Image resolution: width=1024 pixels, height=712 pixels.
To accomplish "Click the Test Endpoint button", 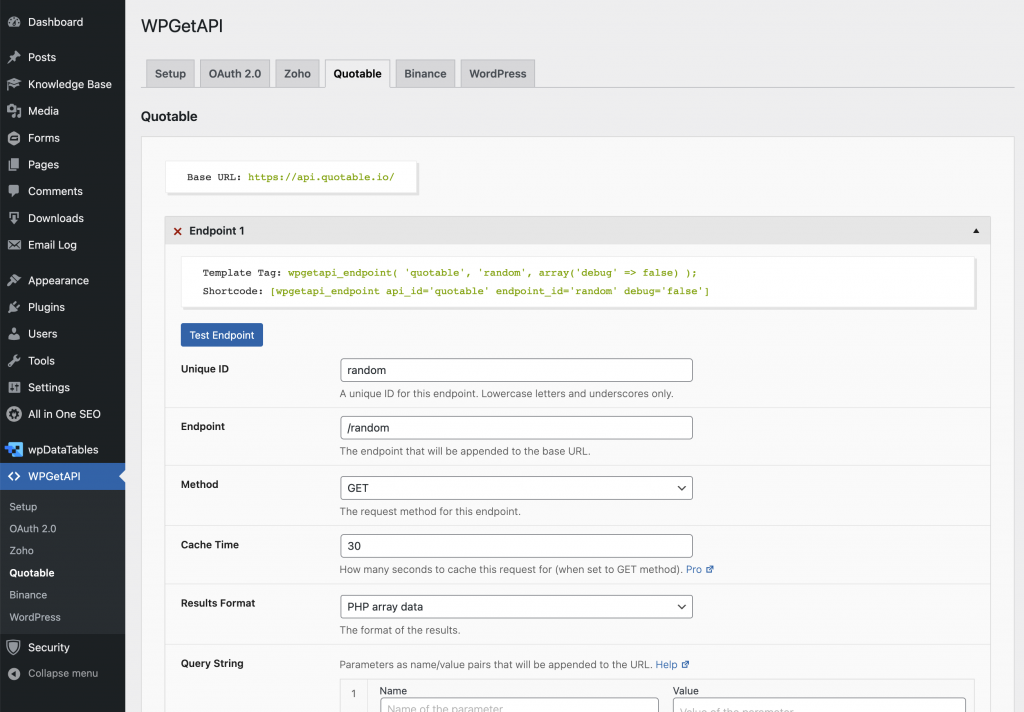I will (x=221, y=334).
